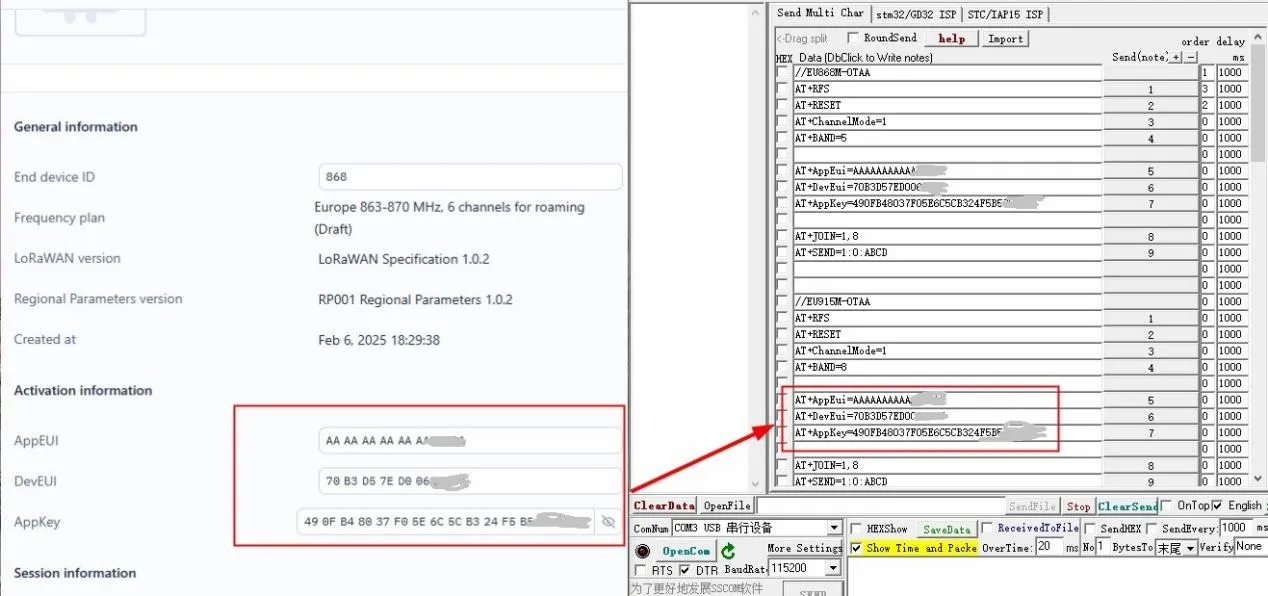Toggle the DTR checkbox
1268x596 pixels.
tap(685, 570)
